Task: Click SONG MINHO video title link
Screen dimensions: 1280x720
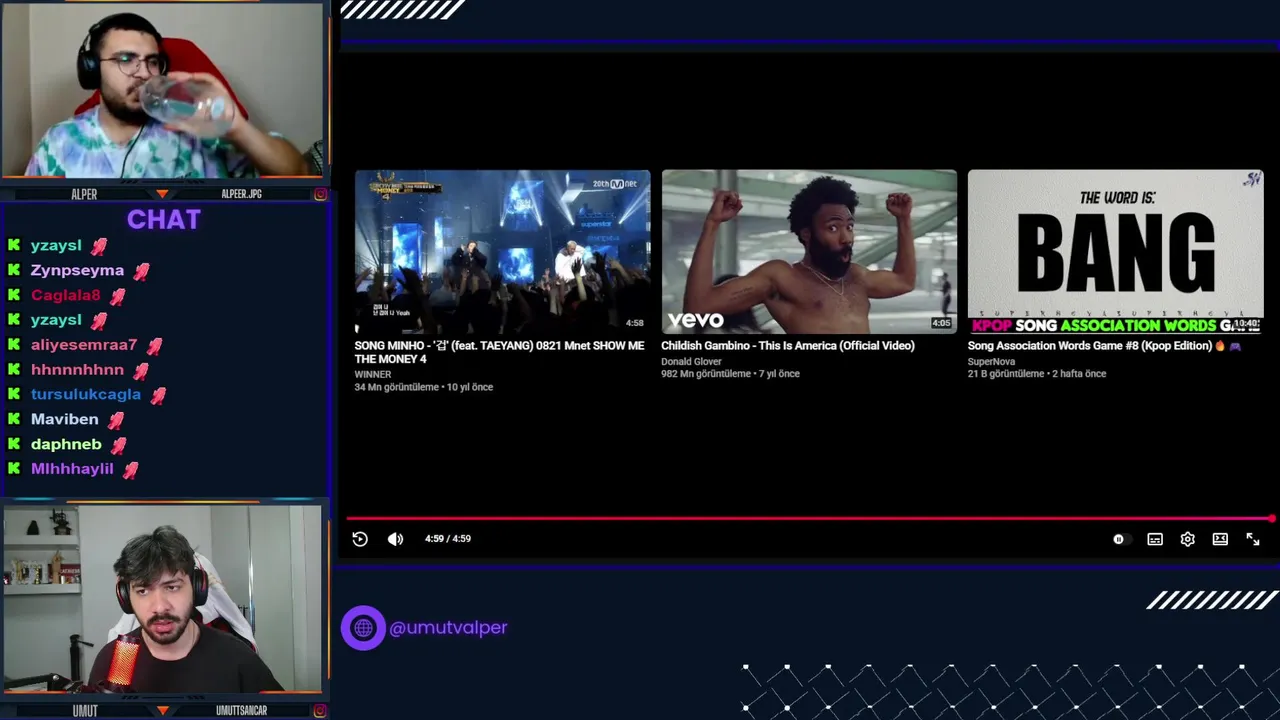Action: (499, 352)
